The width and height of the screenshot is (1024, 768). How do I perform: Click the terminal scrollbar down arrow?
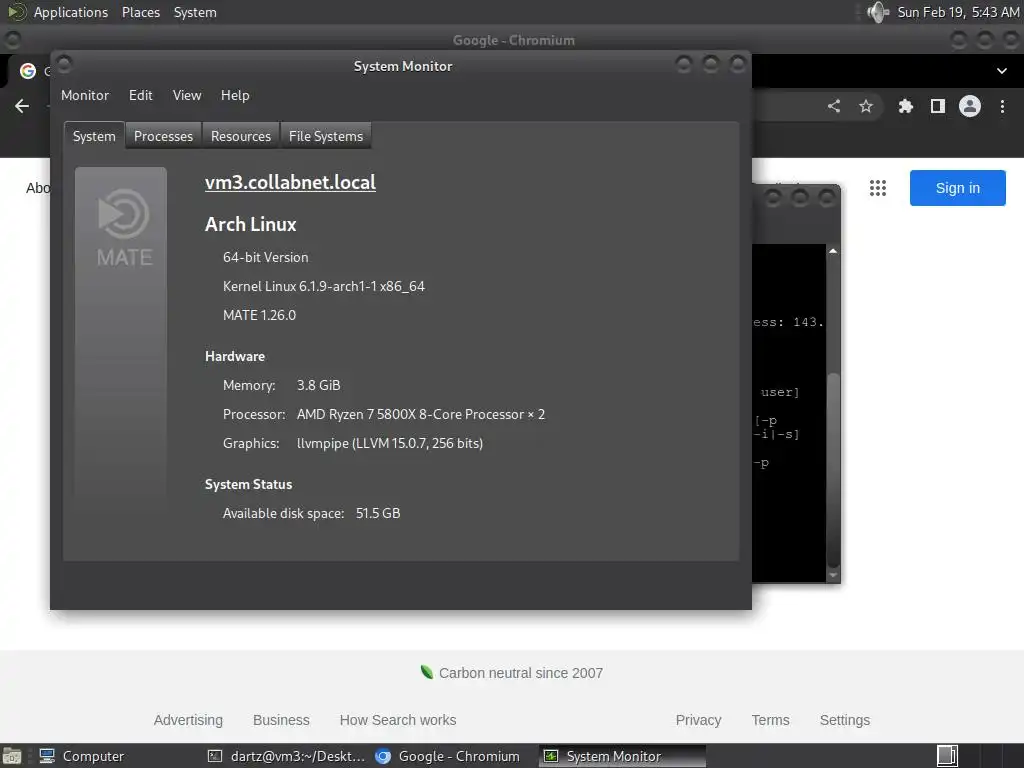pyautogui.click(x=833, y=575)
